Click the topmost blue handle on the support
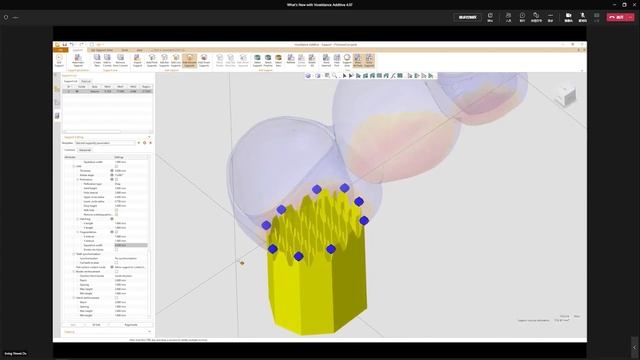 coord(344,188)
